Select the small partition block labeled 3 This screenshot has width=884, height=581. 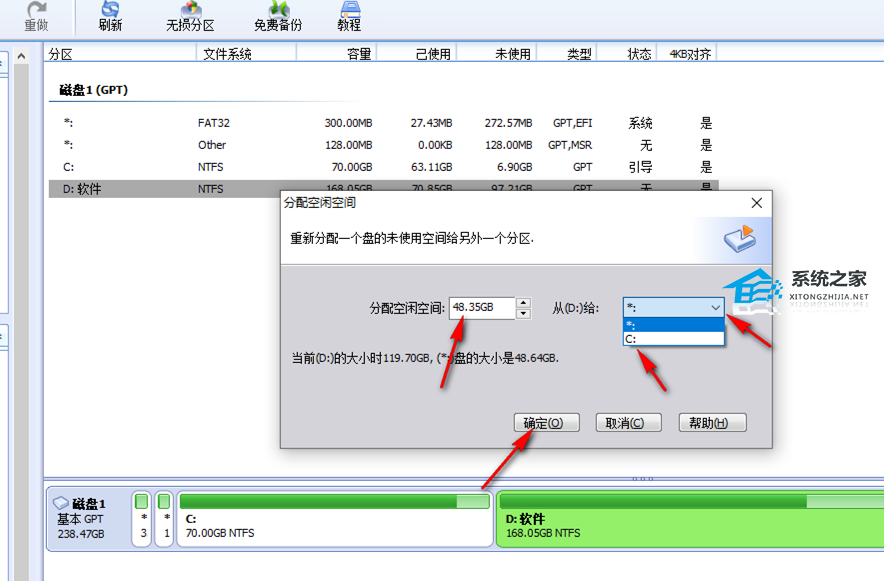point(142,519)
